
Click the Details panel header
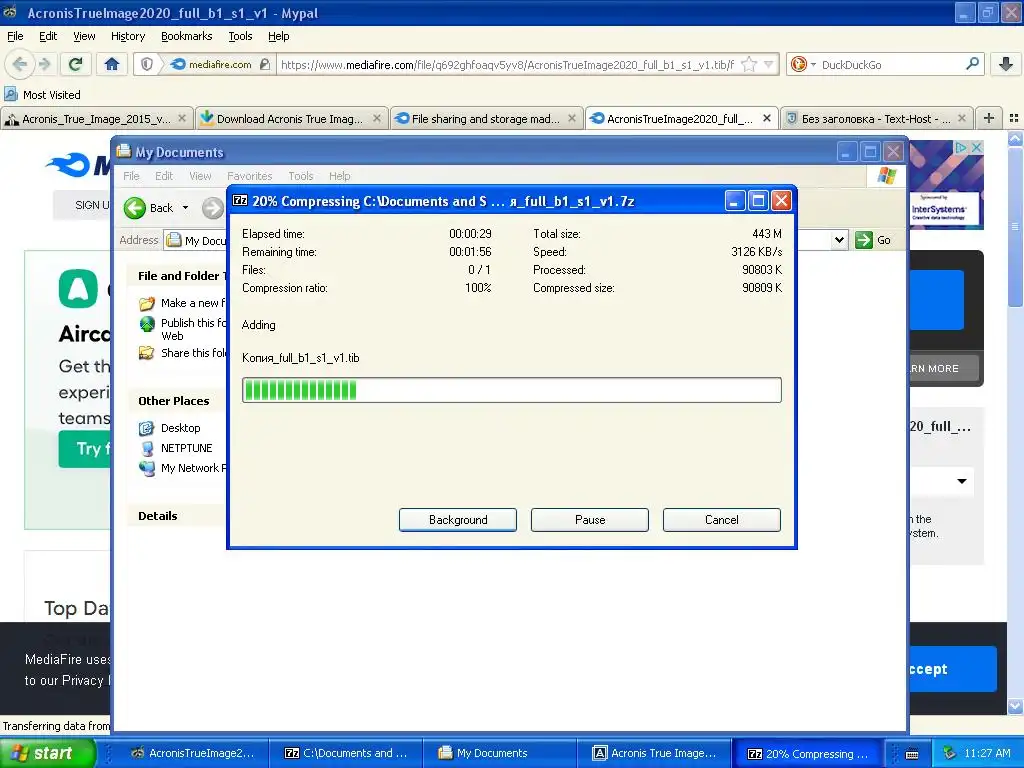point(177,516)
